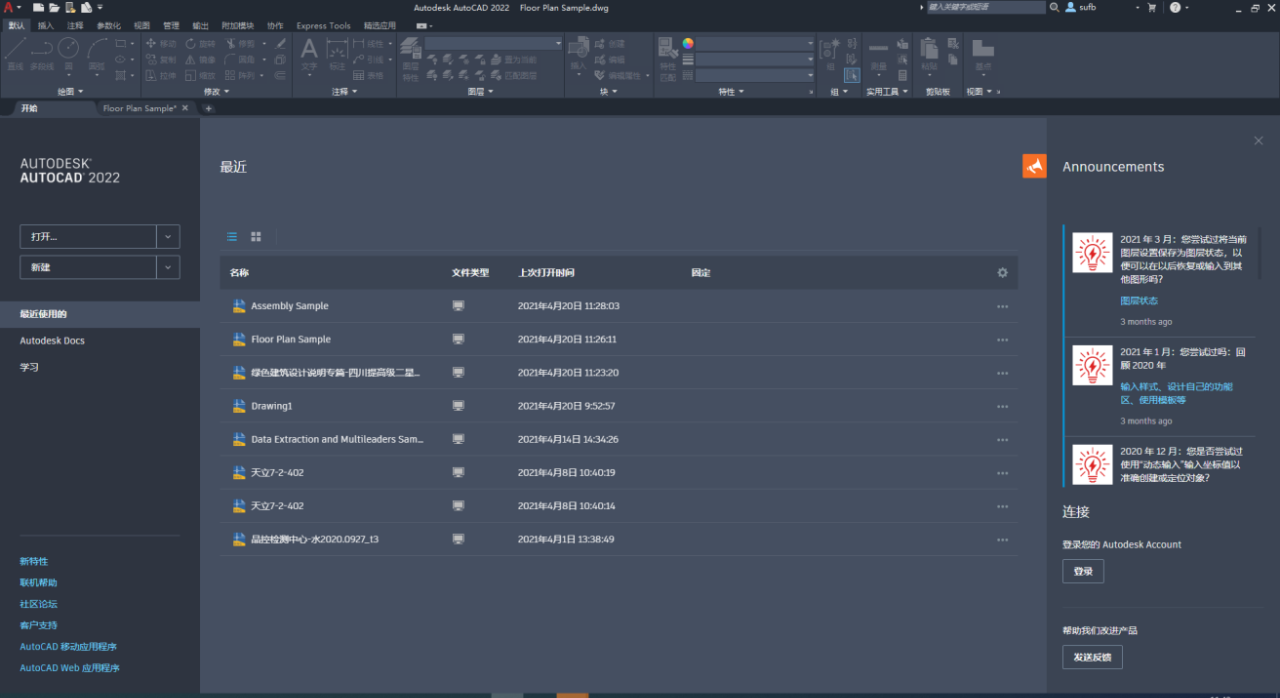
Task: Open recent list settings gear
Action: 1002,273
